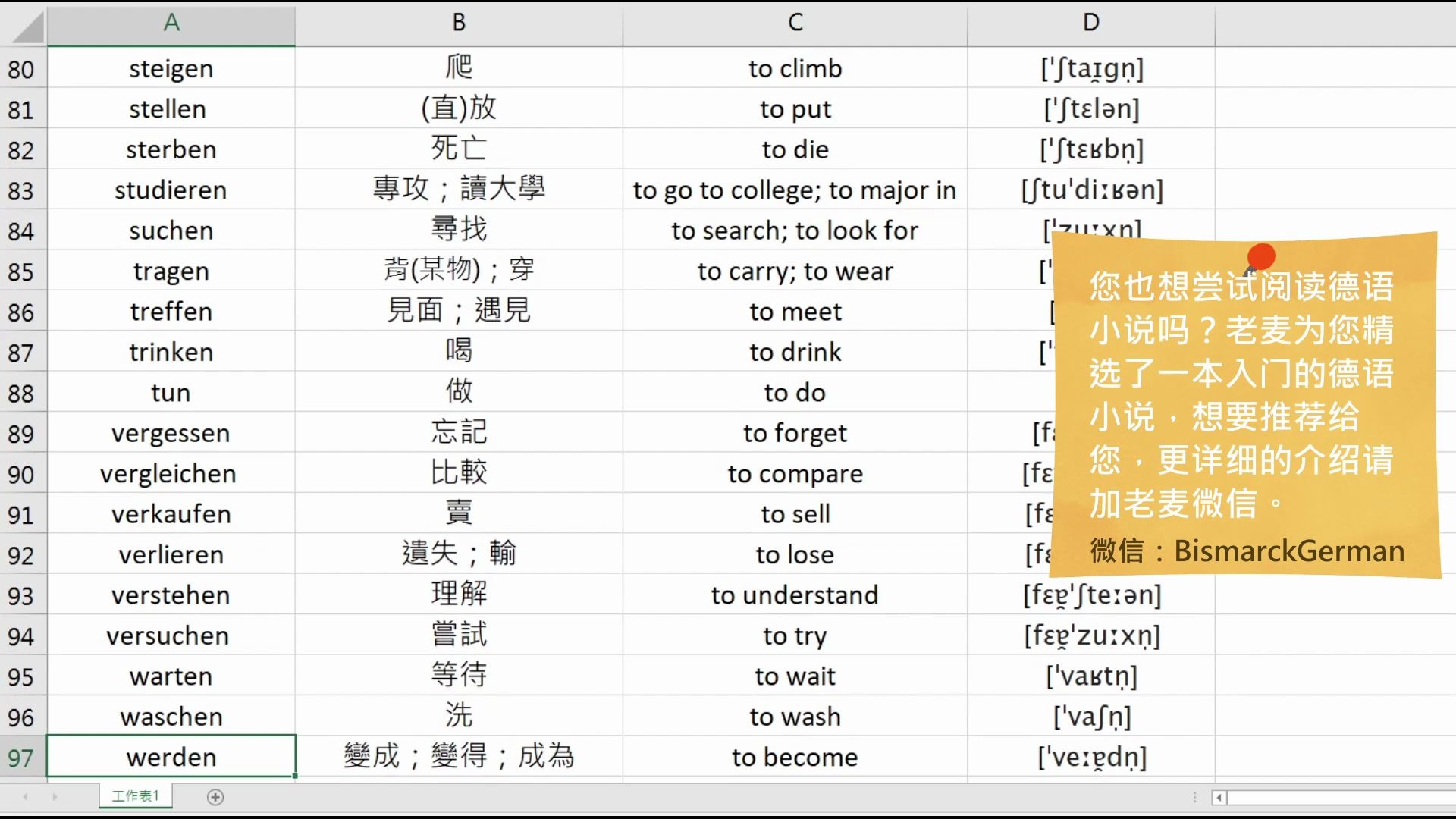The width and height of the screenshot is (1456, 819).
Task: Click cell containing 死亡
Action: tap(459, 149)
